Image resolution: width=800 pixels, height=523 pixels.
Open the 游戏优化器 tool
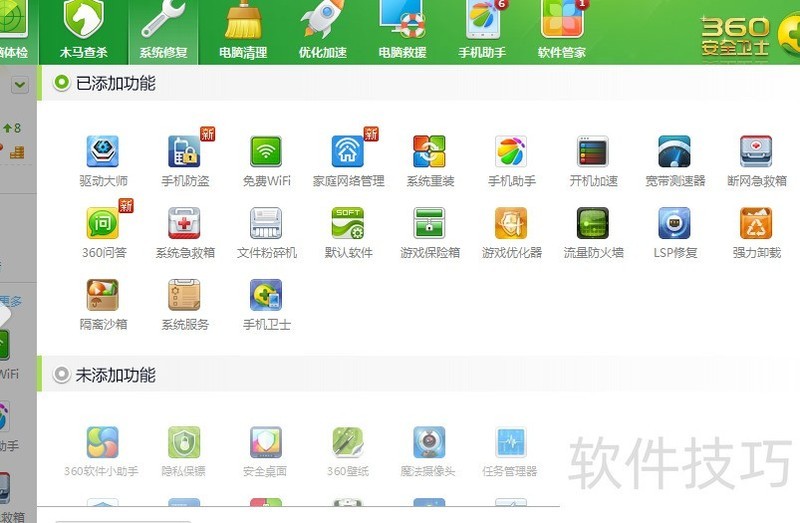click(x=511, y=233)
